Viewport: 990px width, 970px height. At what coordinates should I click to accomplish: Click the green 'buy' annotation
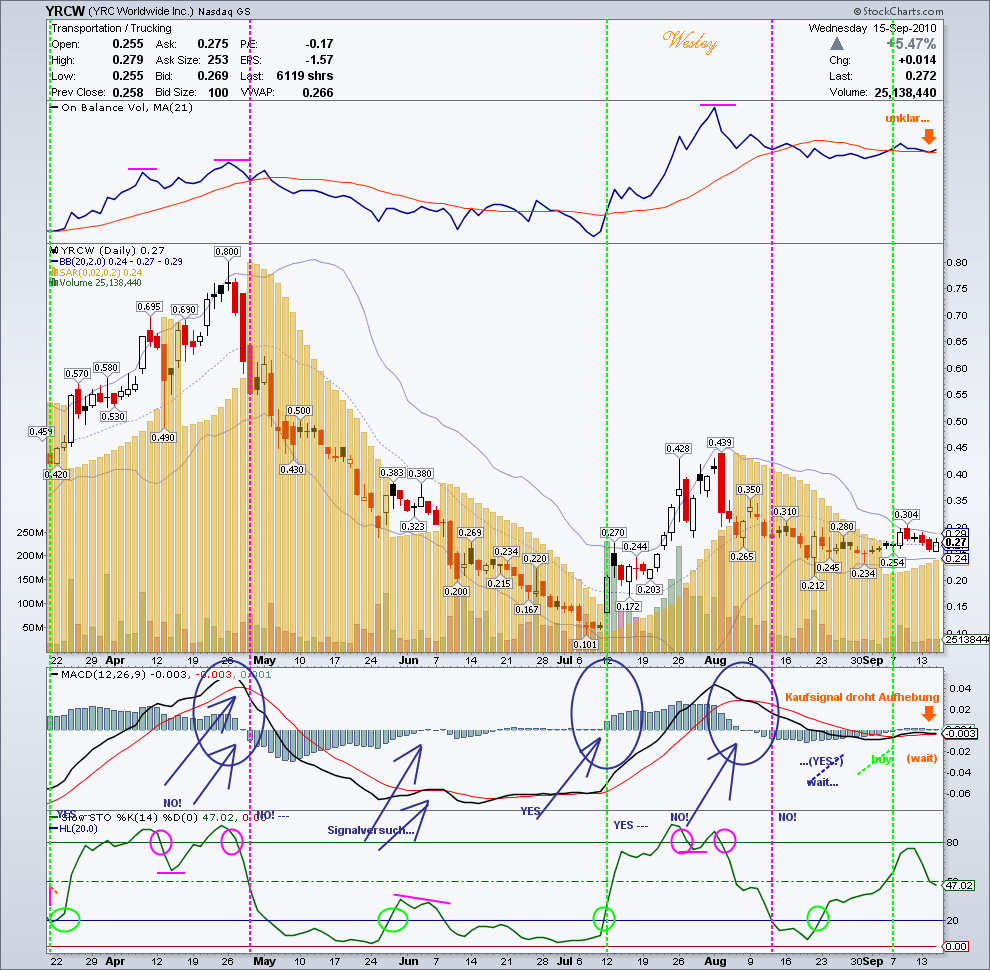pyautogui.click(x=881, y=759)
